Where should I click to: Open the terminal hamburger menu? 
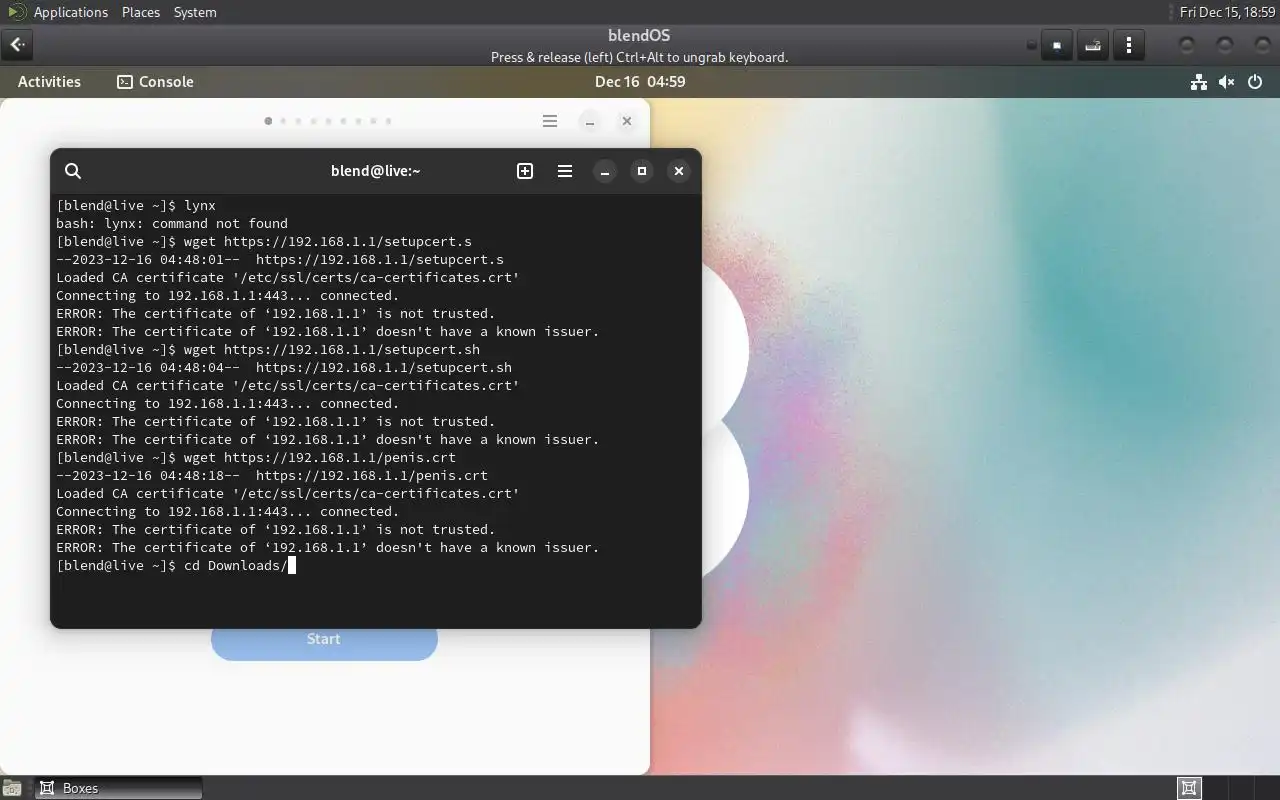tap(565, 171)
